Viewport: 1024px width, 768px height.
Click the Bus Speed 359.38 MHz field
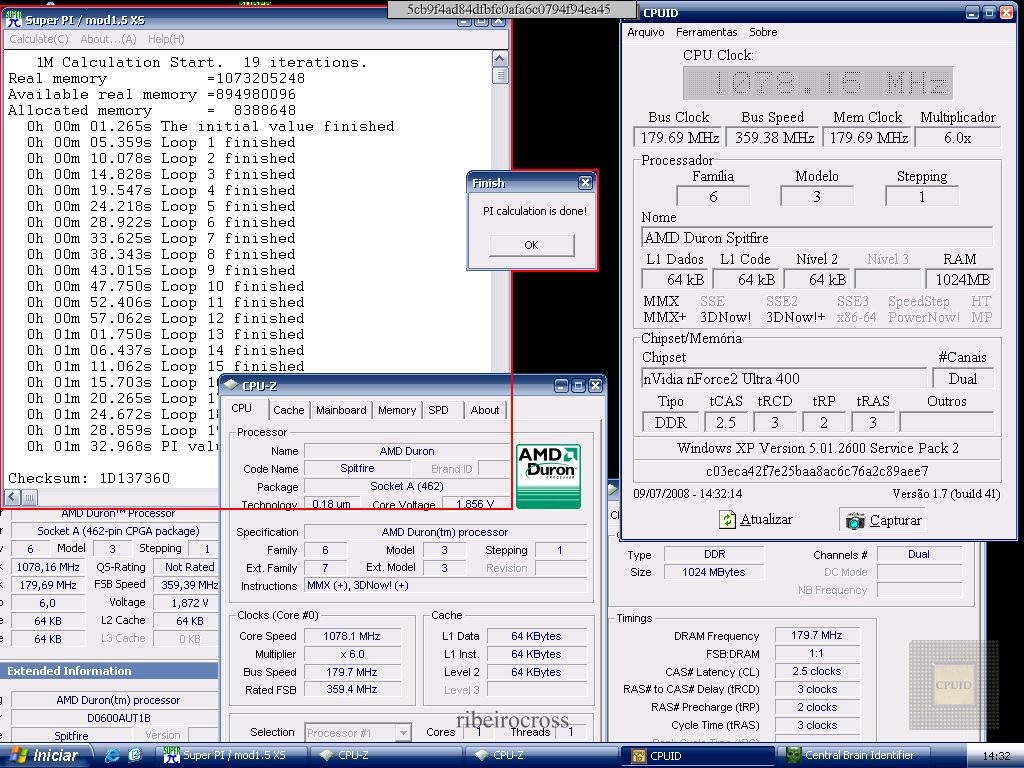click(x=773, y=138)
